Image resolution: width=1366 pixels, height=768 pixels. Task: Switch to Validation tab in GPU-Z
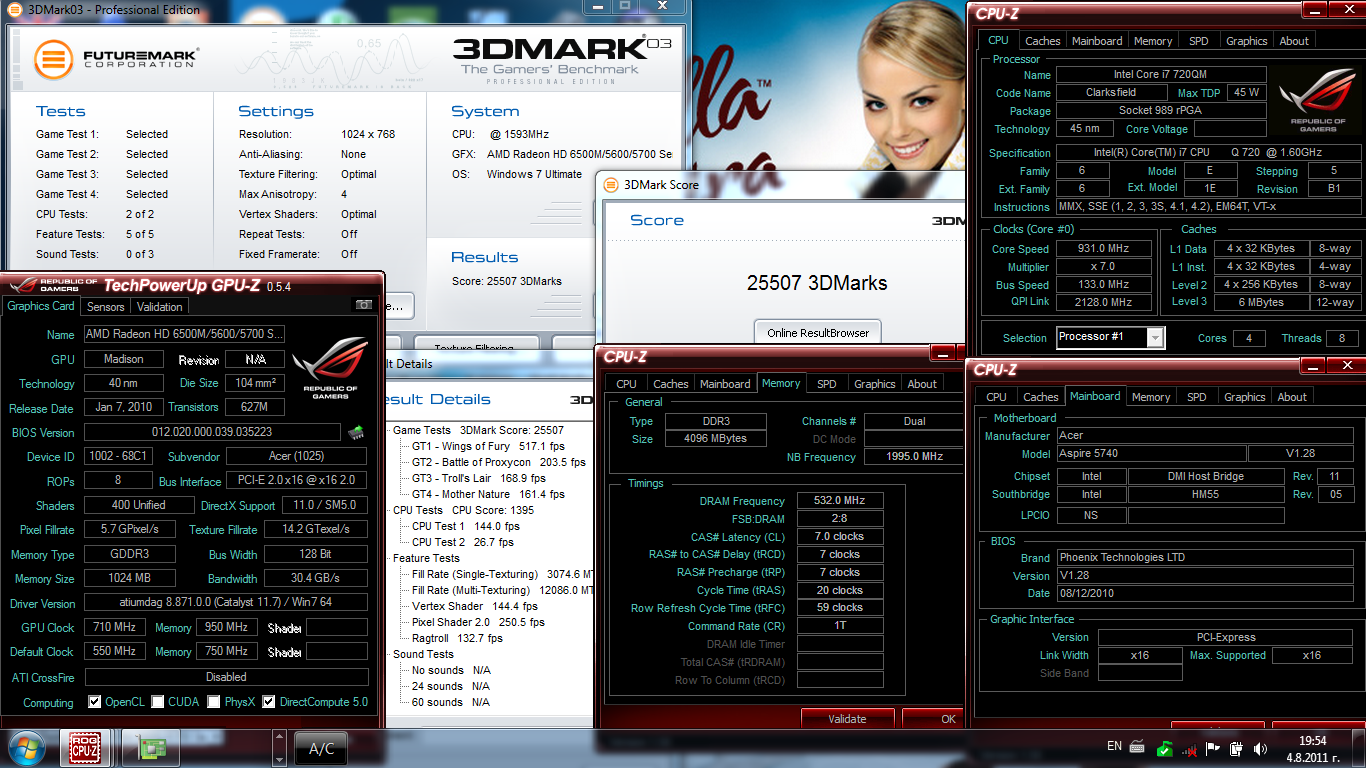point(160,307)
